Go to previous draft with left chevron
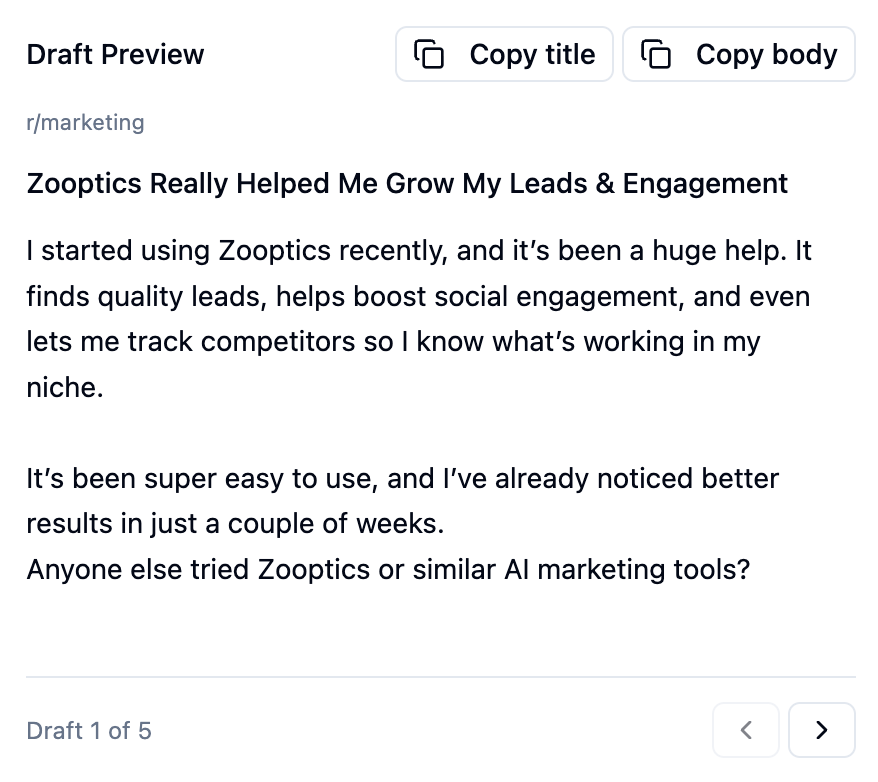Screen dimensions: 878x782 click(745, 730)
